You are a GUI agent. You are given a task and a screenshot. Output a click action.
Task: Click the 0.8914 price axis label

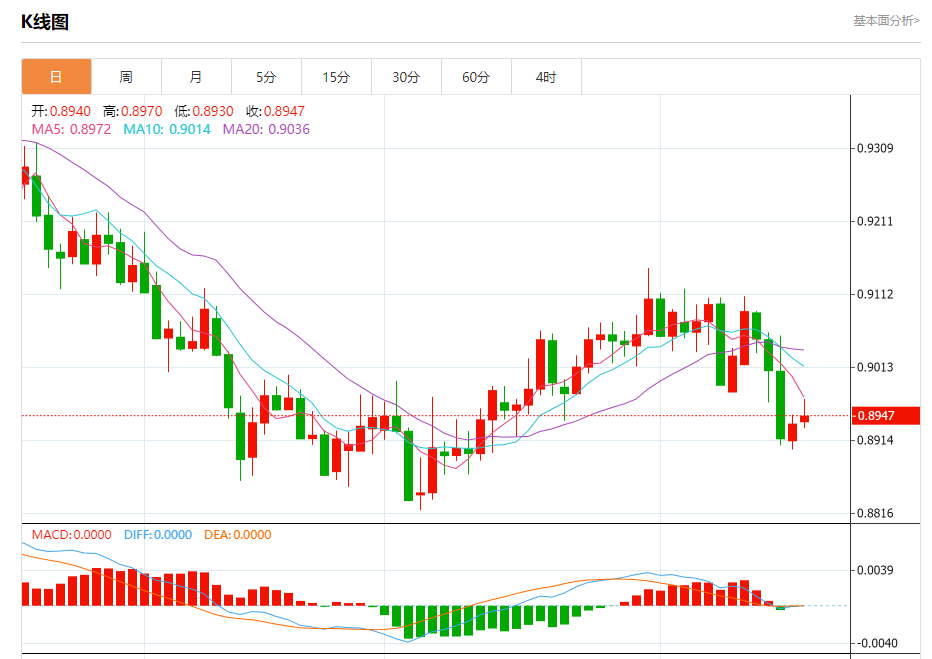click(875, 440)
